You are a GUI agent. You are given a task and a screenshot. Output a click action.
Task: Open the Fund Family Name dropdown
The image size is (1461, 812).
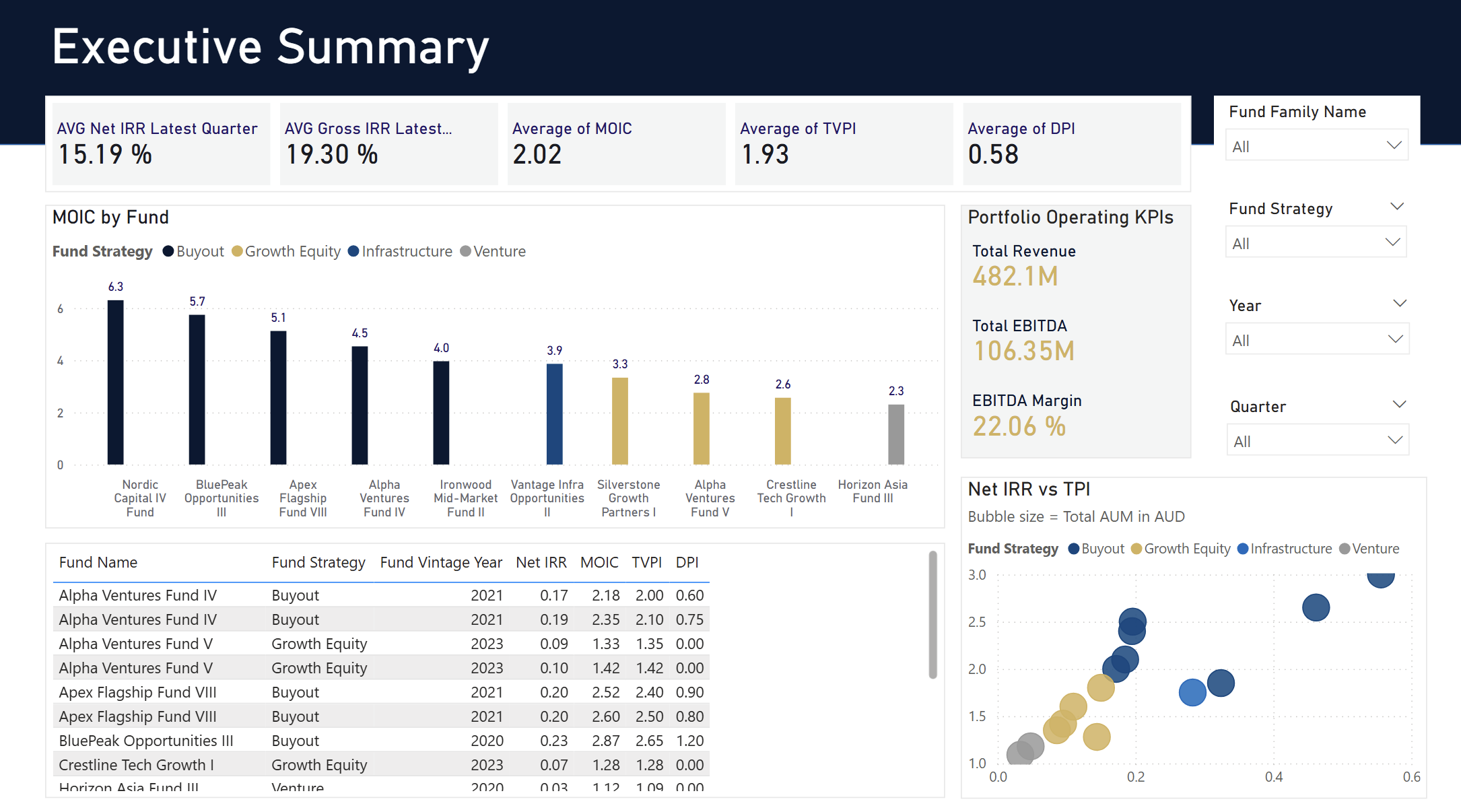click(1316, 146)
